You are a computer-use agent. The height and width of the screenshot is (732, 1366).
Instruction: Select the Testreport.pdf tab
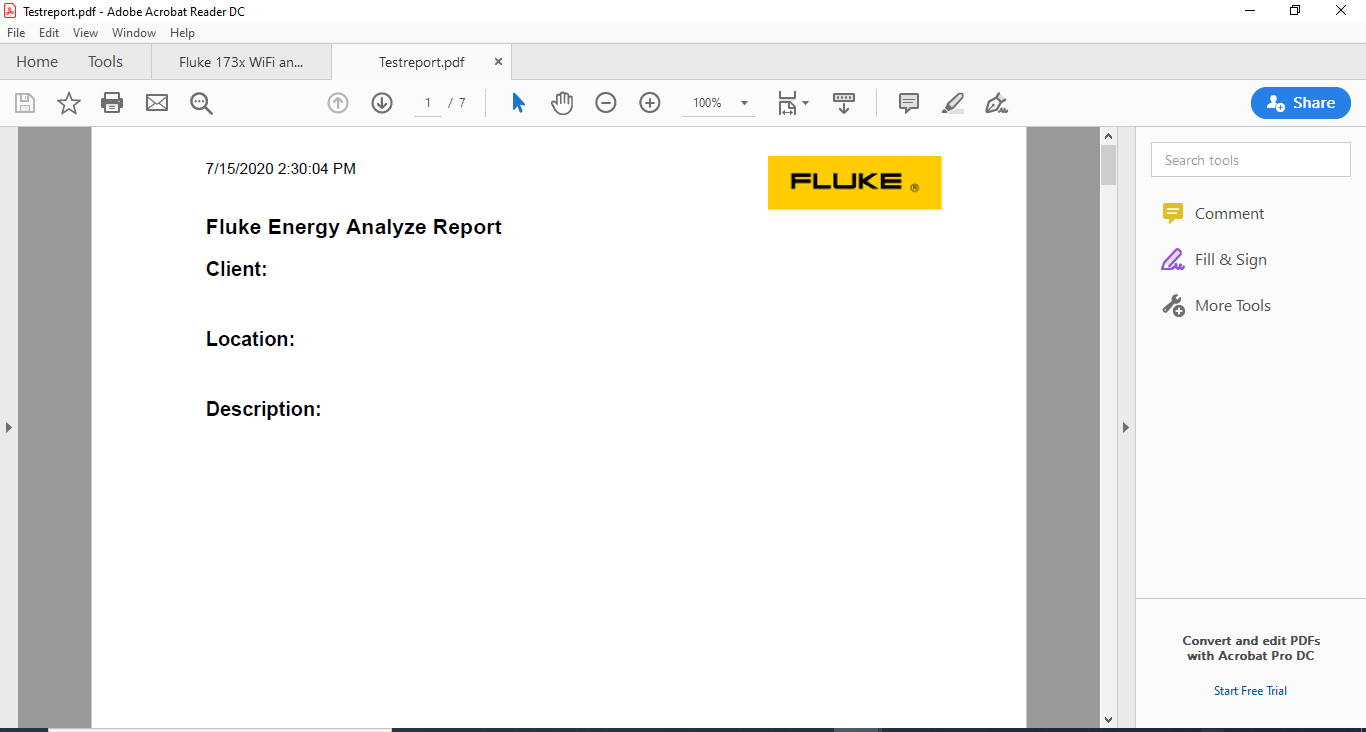point(421,62)
